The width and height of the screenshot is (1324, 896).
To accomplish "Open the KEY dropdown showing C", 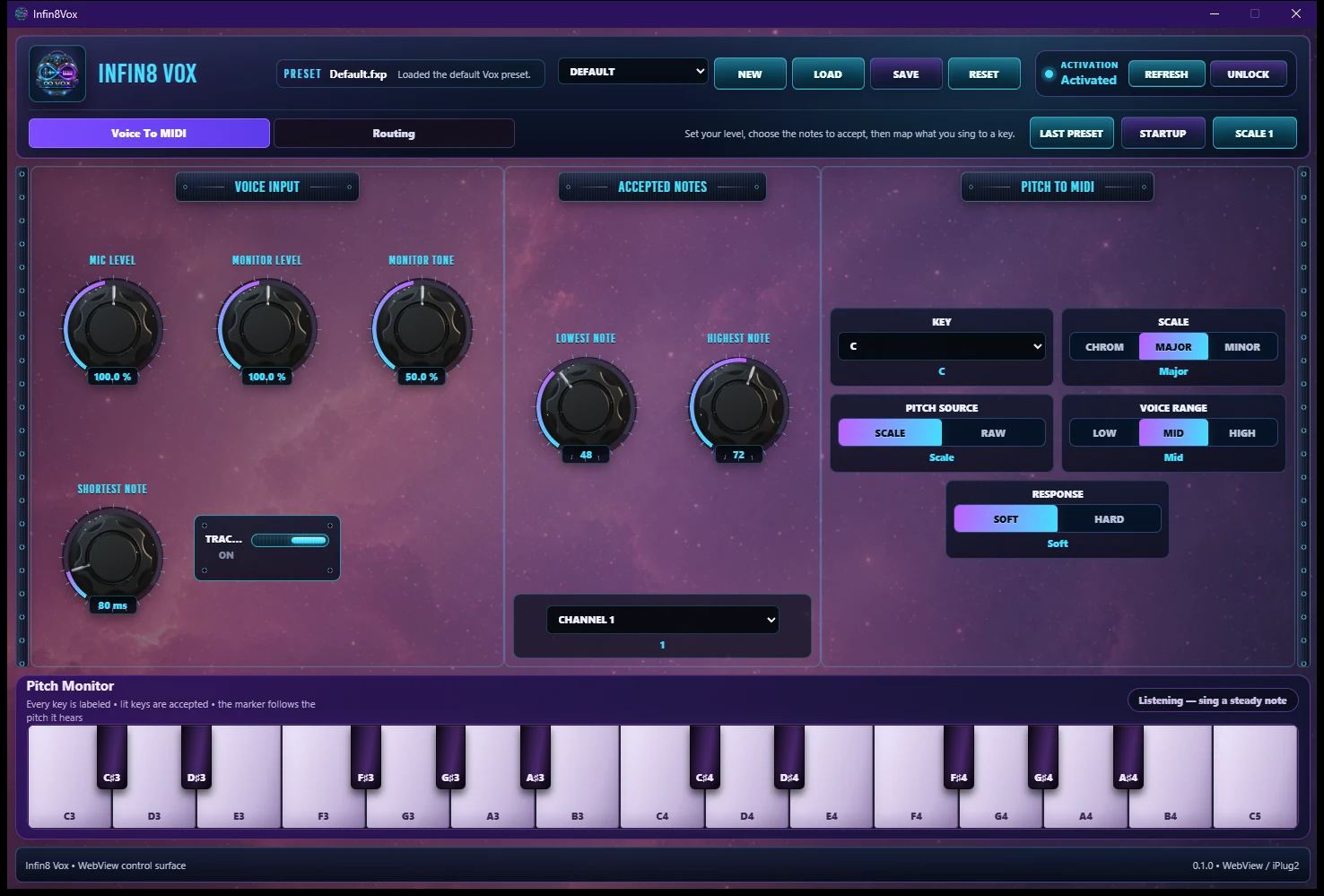I will click(942, 346).
